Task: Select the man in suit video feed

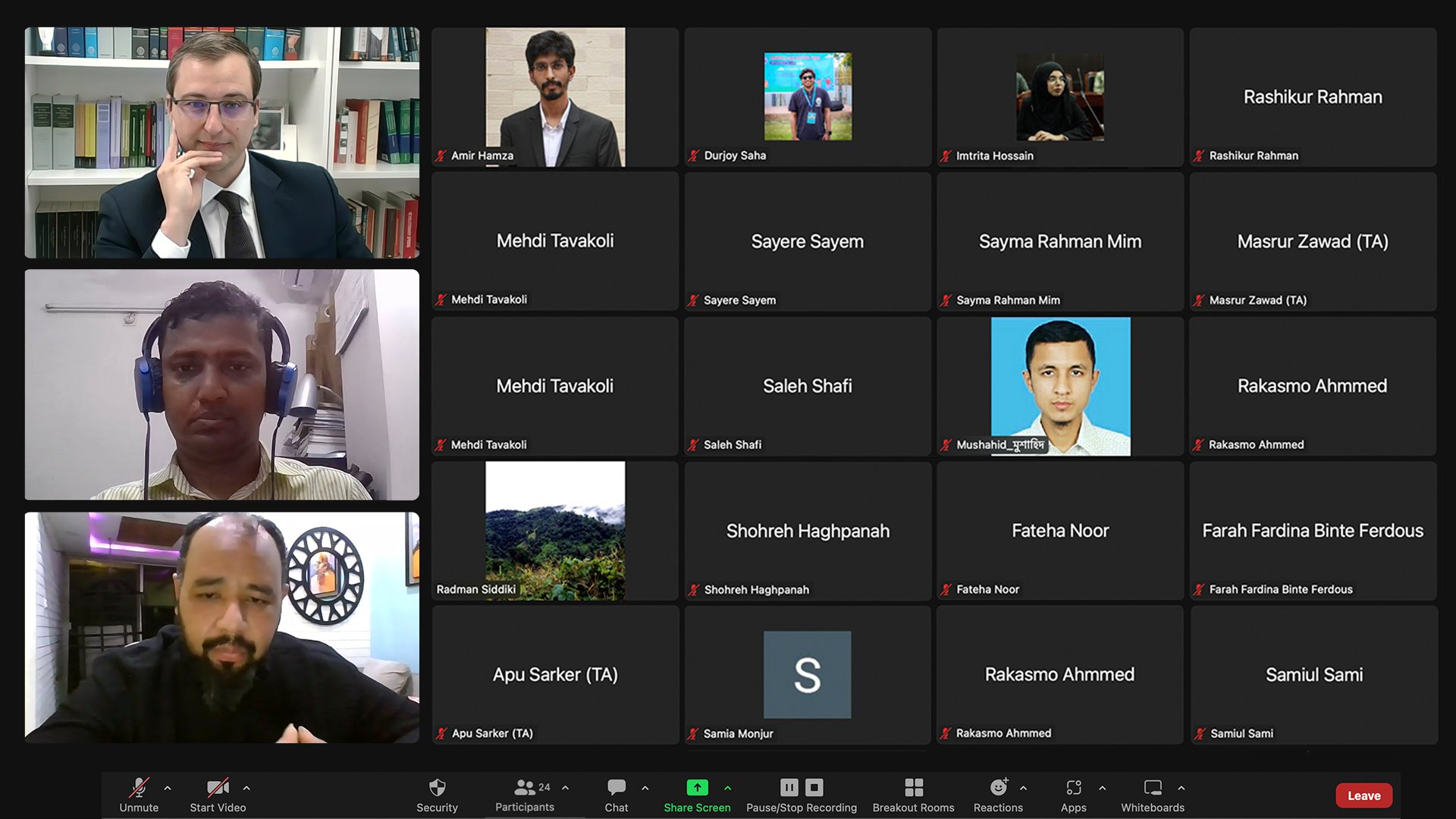Action: point(221,143)
